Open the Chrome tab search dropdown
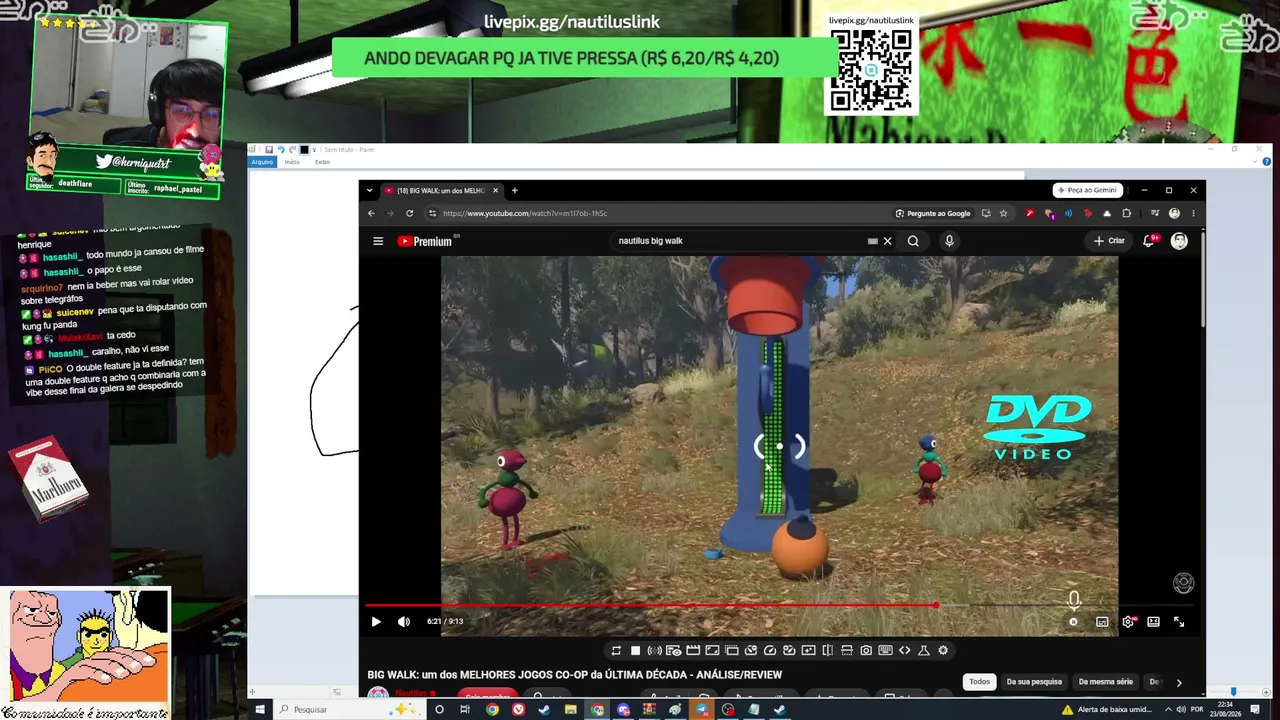Viewport: 1280px width, 720px height. click(x=369, y=190)
